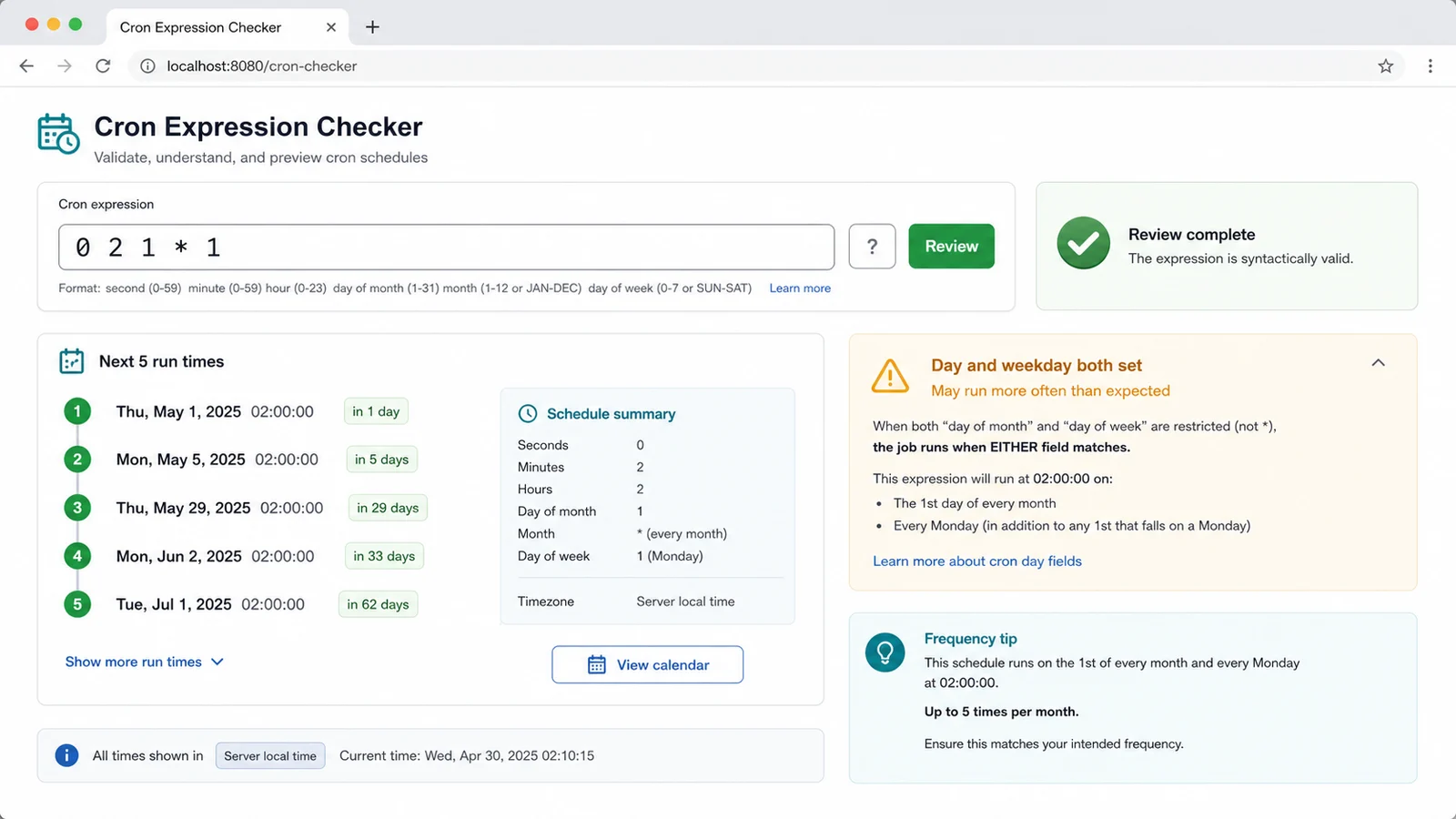Go back to the previous page
Image resolution: width=1456 pixels, height=819 pixels.
point(26,66)
